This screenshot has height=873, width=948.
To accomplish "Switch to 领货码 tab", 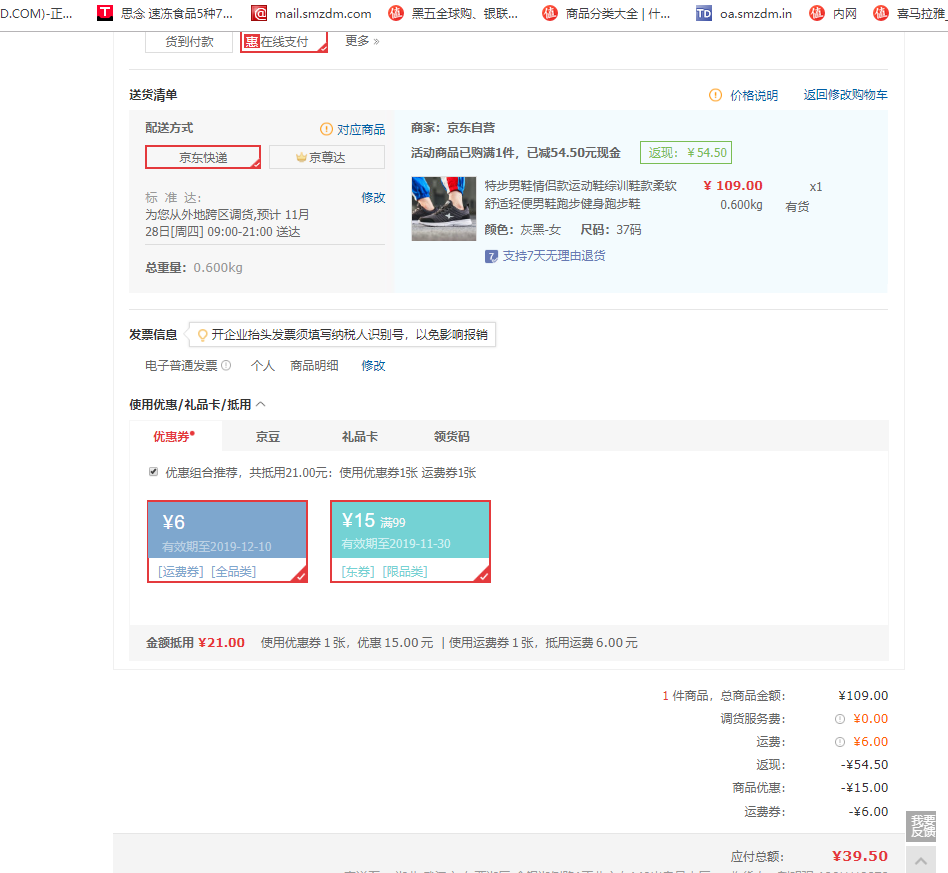I will (x=452, y=436).
